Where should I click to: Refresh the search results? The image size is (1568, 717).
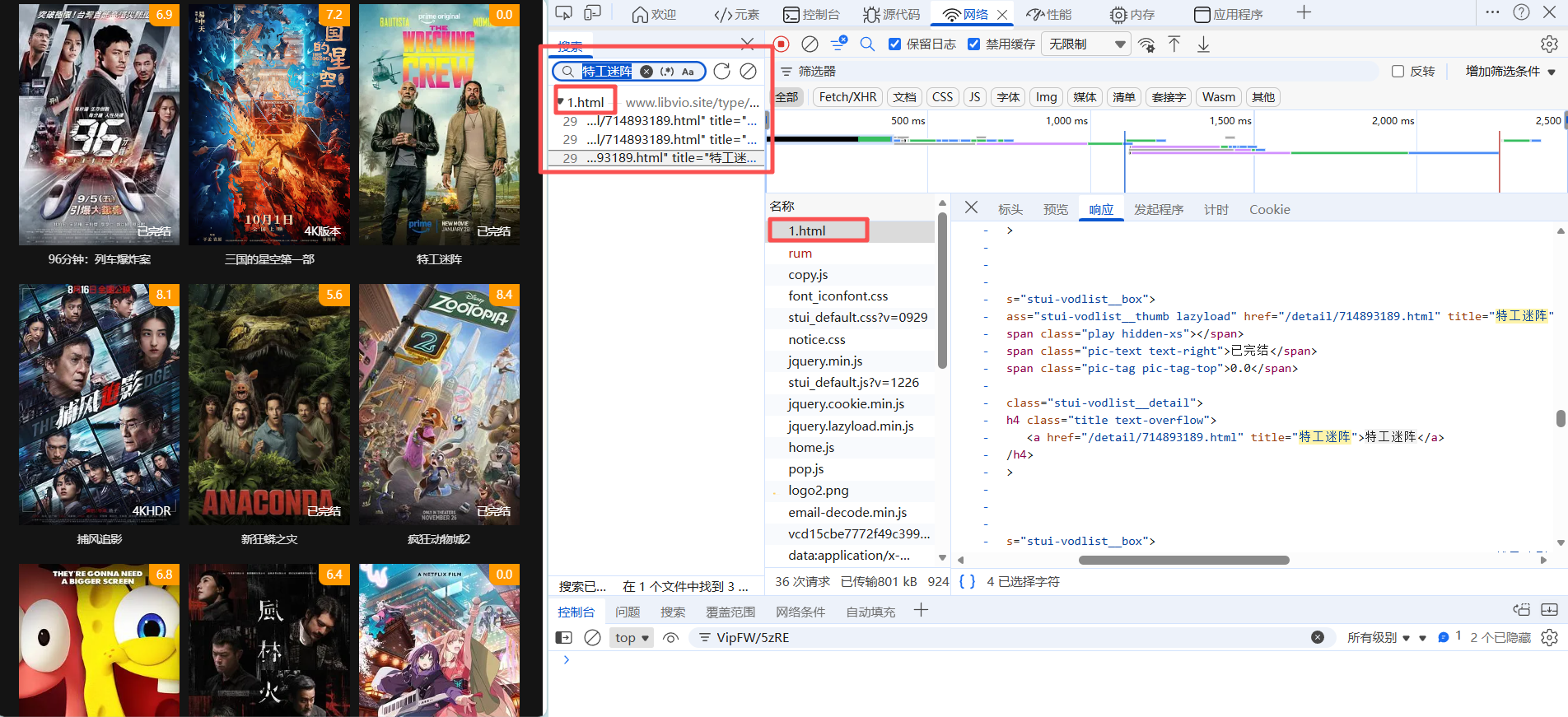coord(722,72)
